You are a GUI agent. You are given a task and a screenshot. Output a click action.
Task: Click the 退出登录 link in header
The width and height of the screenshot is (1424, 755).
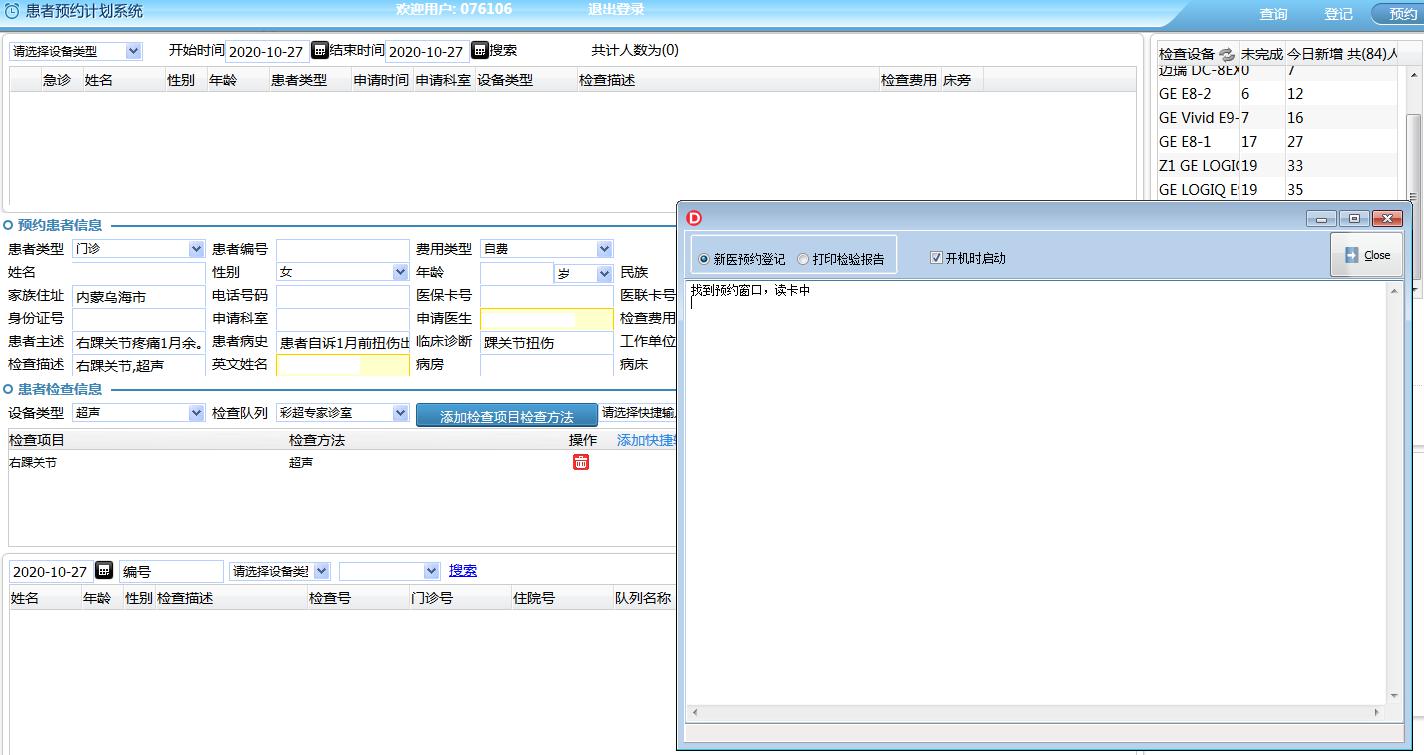(x=616, y=9)
